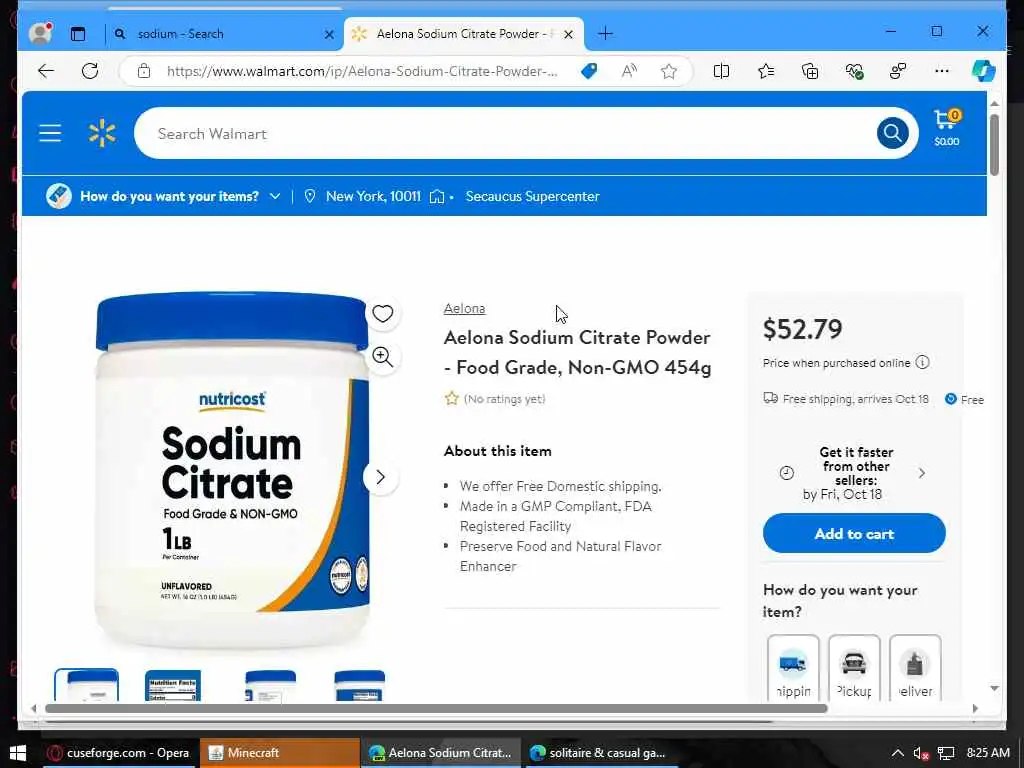Image resolution: width=1024 pixels, height=768 pixels.
Task: Open the muted volume tray icon
Action: coord(921,754)
